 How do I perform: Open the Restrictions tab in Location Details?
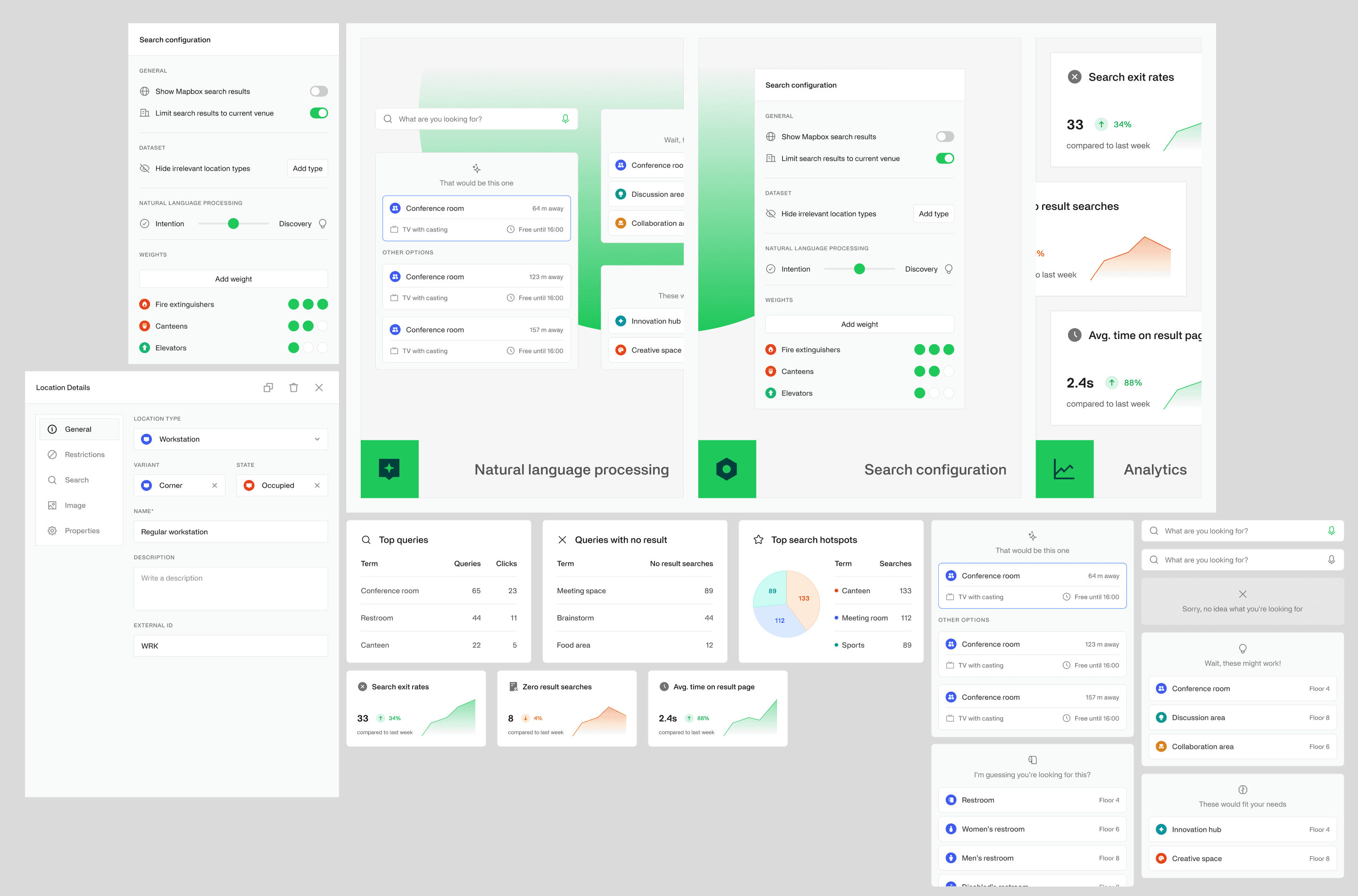point(84,454)
